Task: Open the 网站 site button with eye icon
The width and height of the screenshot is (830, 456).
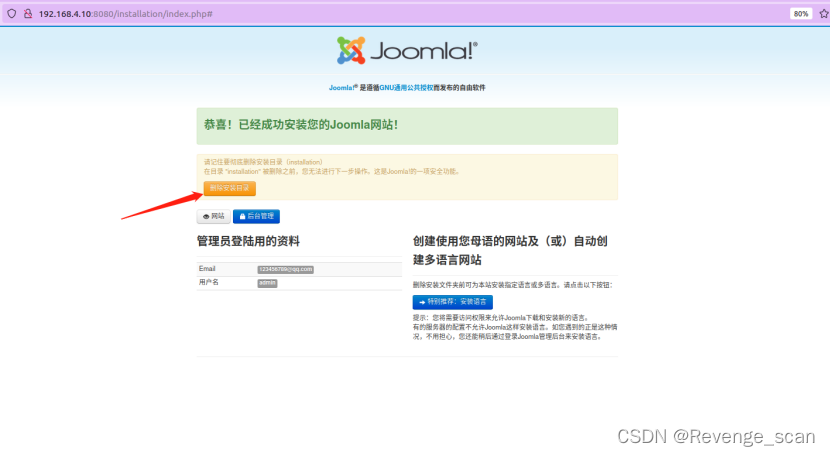Action: point(214,216)
